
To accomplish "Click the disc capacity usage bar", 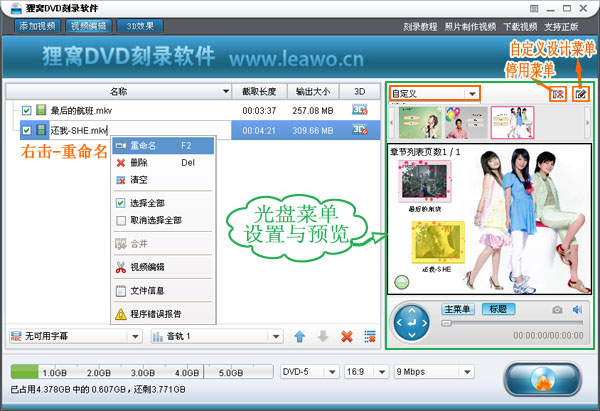I will [142, 372].
